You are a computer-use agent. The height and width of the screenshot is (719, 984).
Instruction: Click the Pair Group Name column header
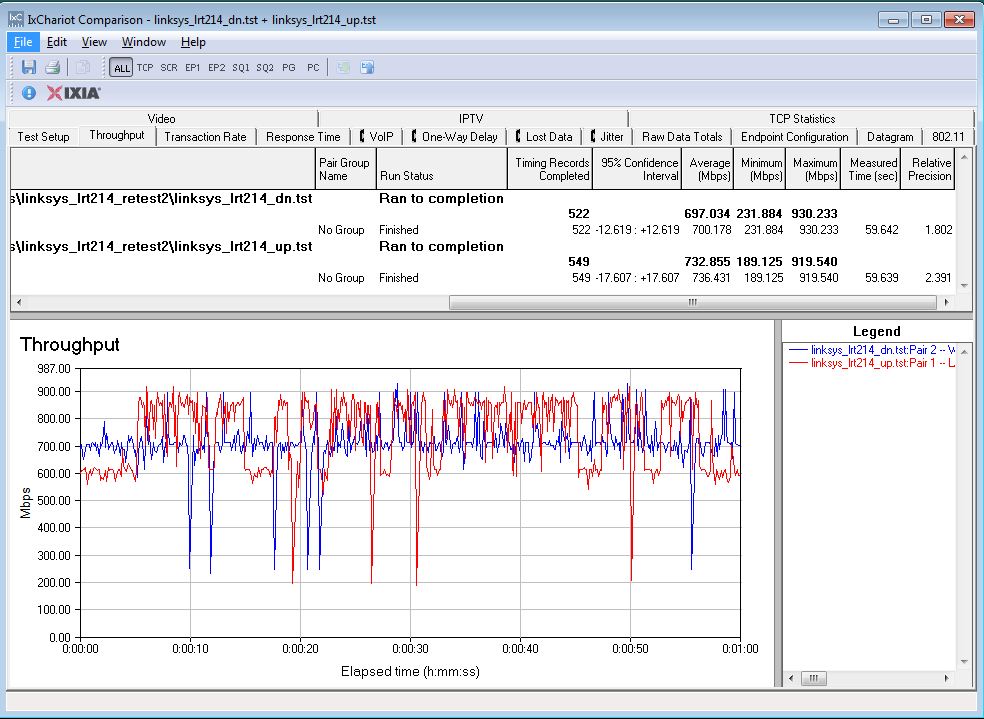[345, 169]
